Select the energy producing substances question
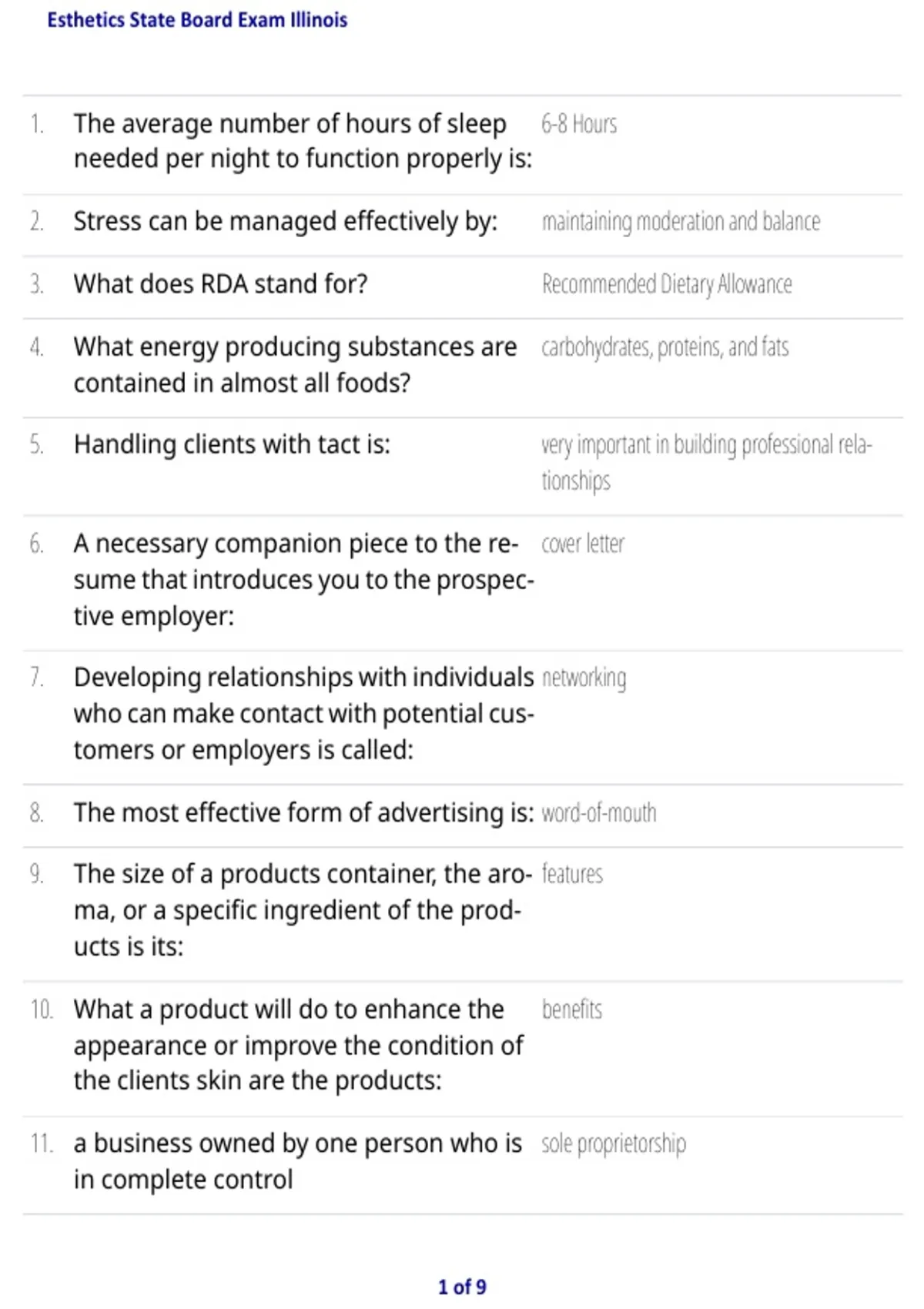The height and width of the screenshot is (1309, 924). [x=296, y=365]
